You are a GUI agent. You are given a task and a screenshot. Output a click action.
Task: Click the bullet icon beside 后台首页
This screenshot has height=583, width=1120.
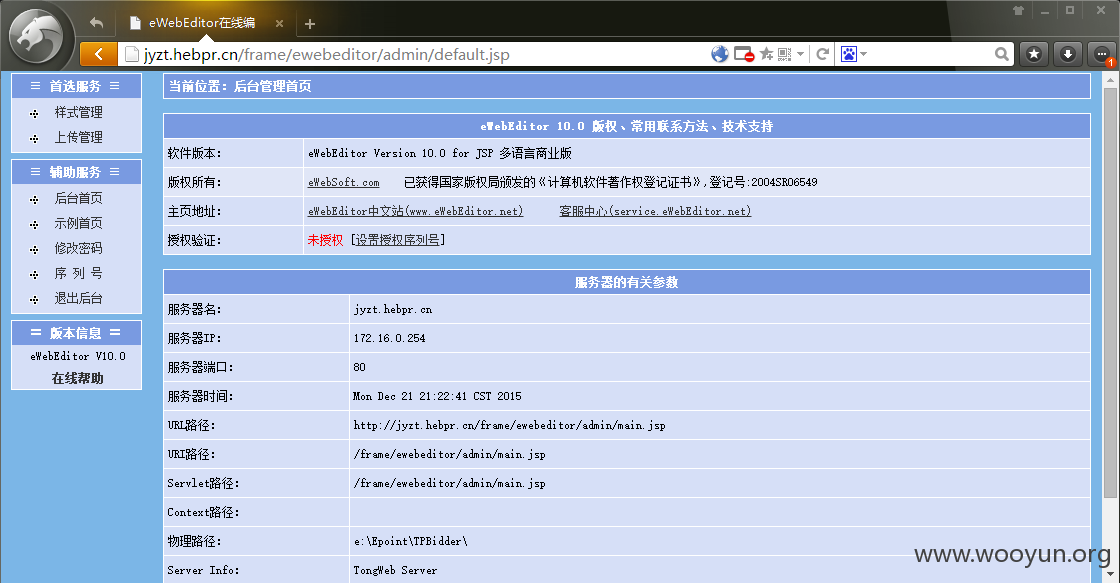(x=34, y=199)
